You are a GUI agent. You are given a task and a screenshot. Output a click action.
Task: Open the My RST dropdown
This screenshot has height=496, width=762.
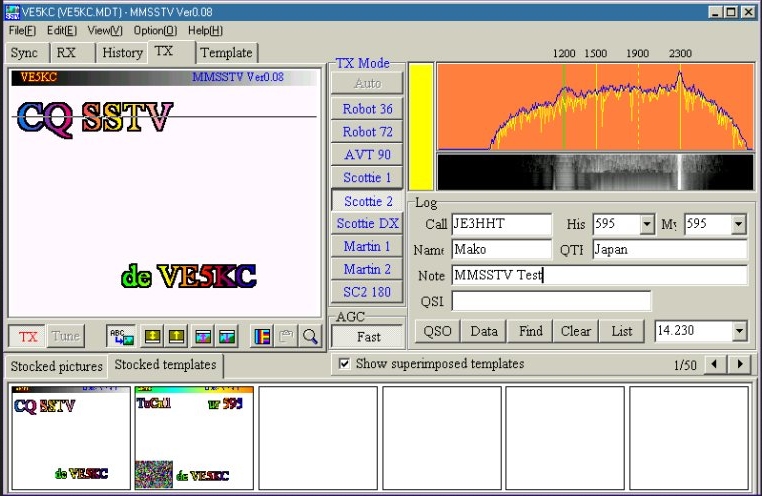pos(738,224)
